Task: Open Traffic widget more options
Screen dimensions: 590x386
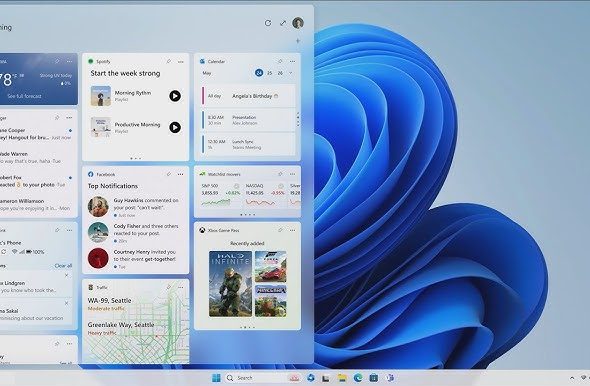Action: point(181,287)
